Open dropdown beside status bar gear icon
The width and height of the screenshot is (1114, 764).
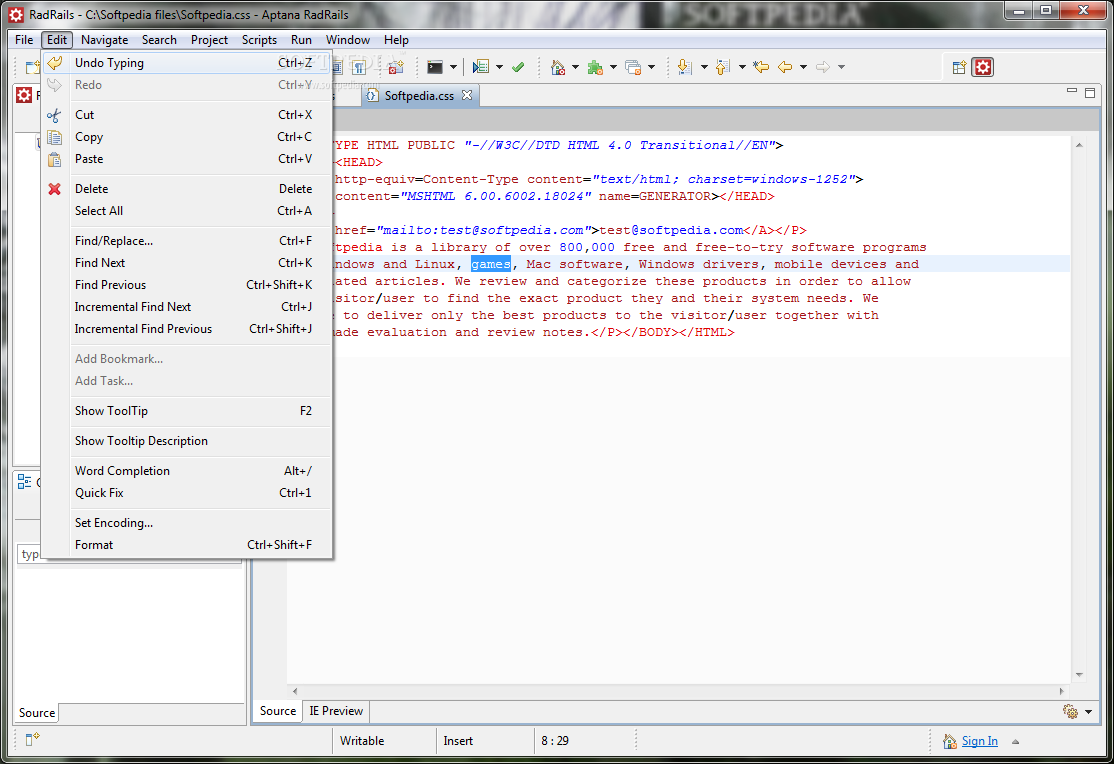1088,712
